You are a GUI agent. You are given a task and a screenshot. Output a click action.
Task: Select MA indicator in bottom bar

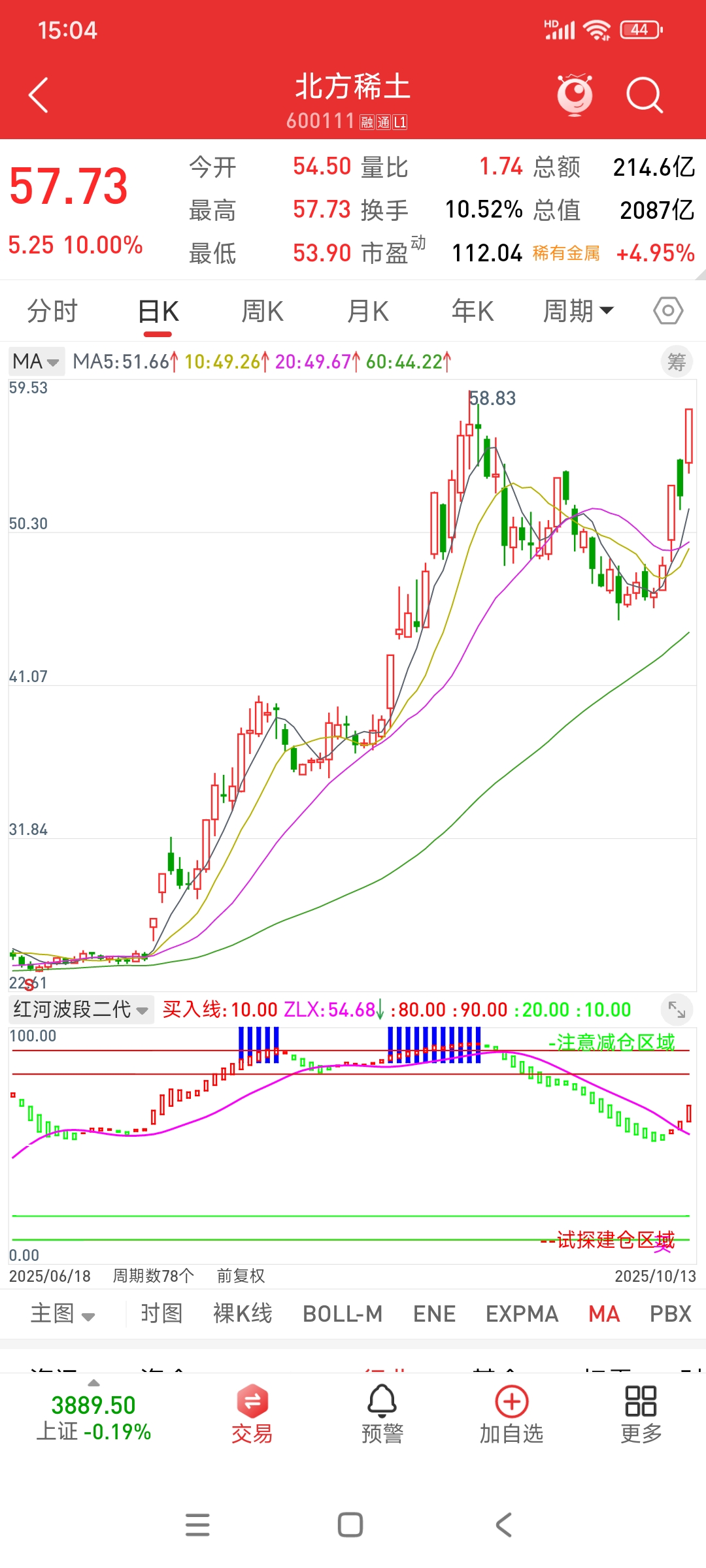(x=604, y=1314)
